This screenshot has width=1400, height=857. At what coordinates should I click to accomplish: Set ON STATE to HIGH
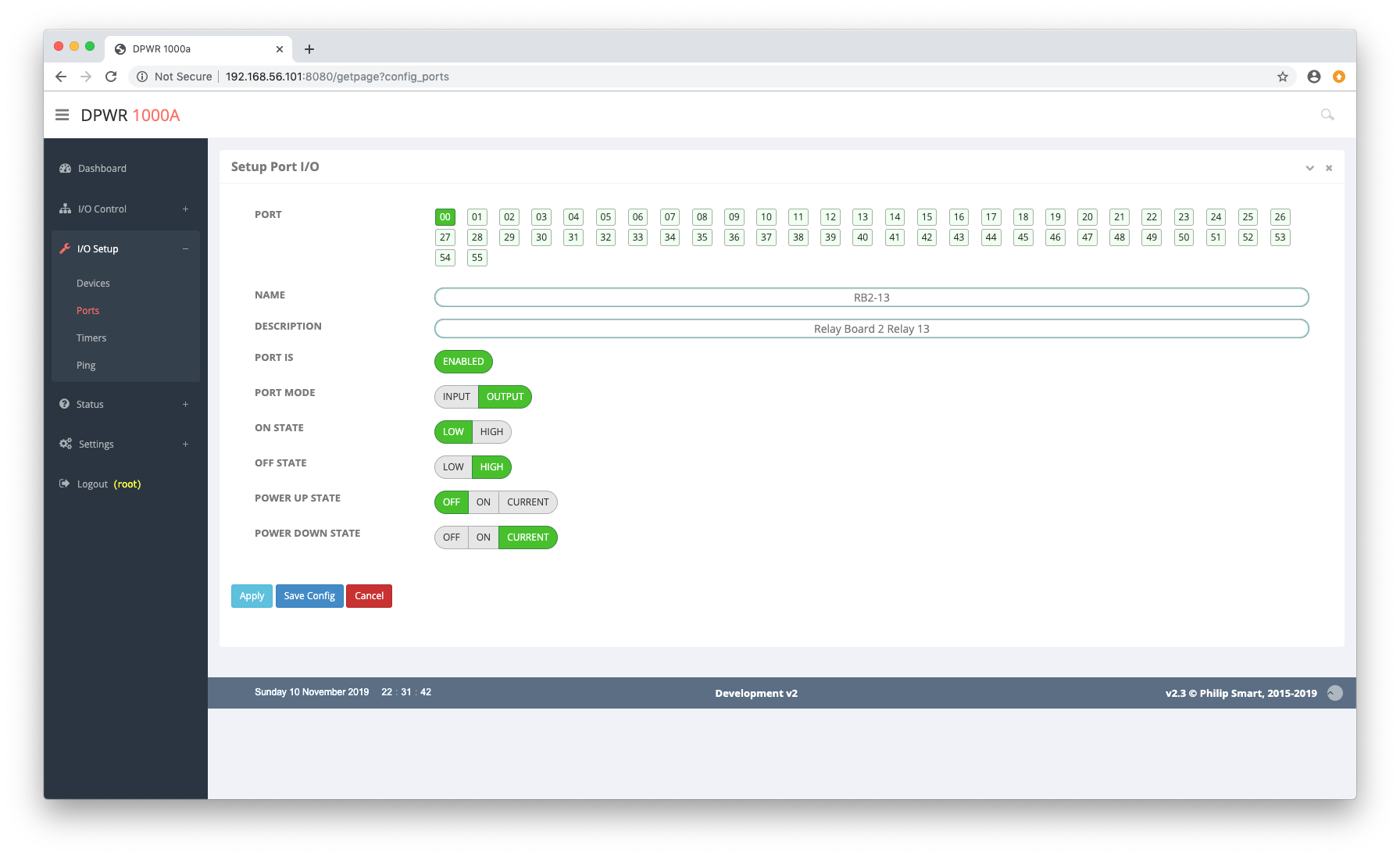pos(491,432)
